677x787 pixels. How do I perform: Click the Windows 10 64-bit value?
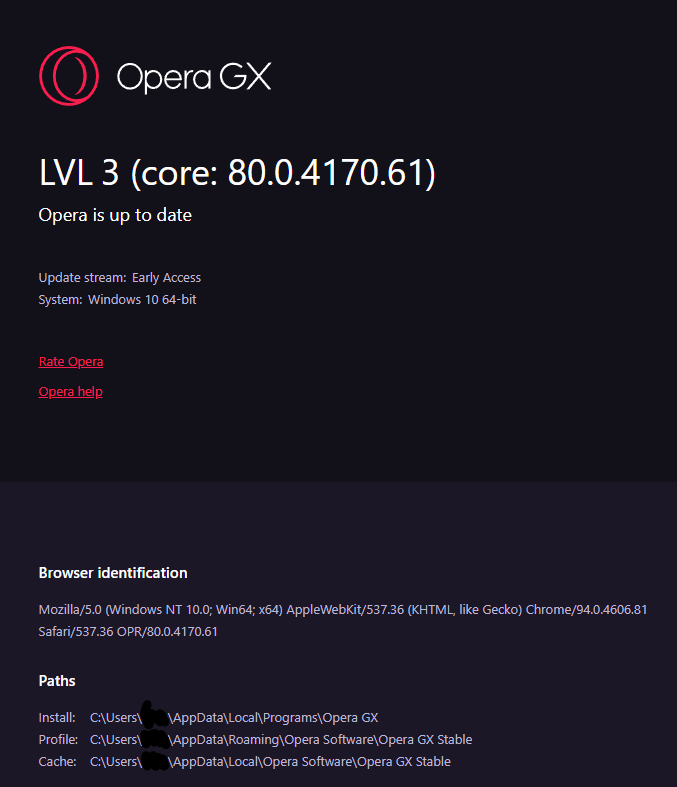pos(142,300)
